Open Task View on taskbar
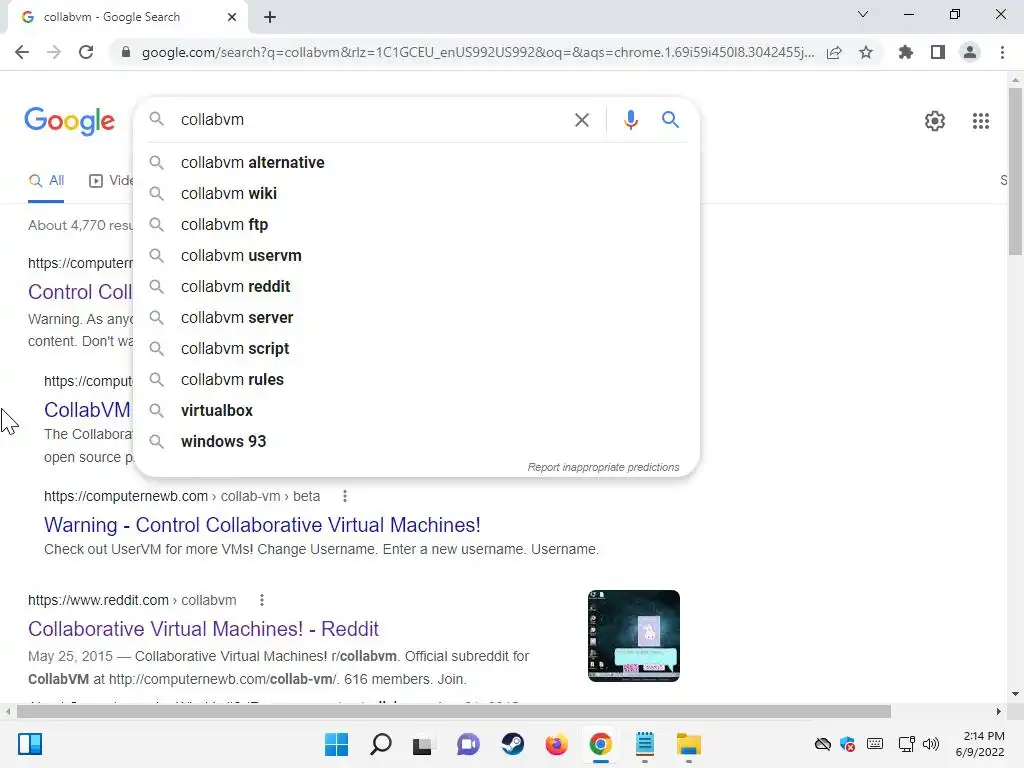The width and height of the screenshot is (1024, 768). [423, 744]
